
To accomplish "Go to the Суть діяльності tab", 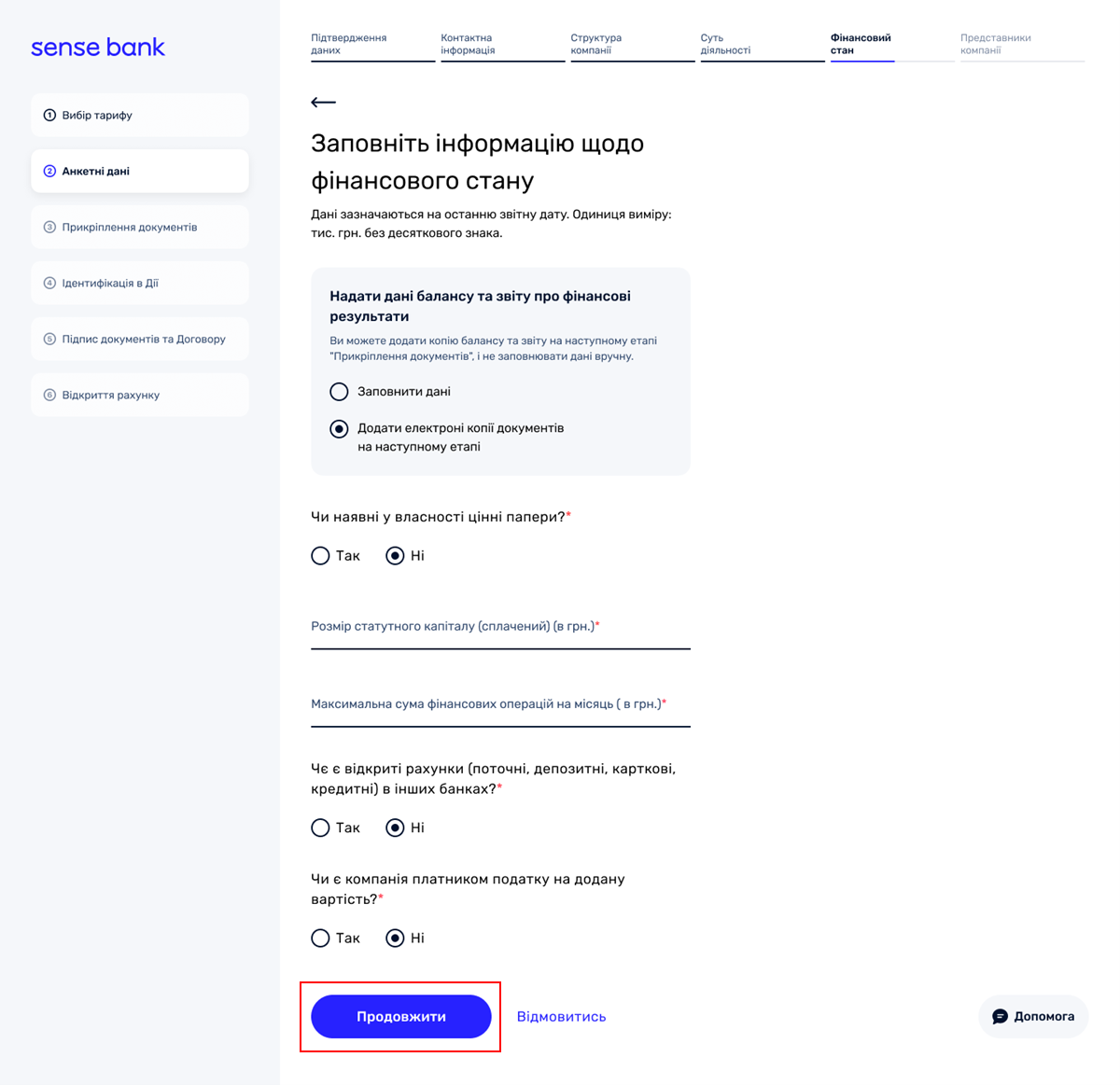I will pyautogui.click(x=763, y=44).
